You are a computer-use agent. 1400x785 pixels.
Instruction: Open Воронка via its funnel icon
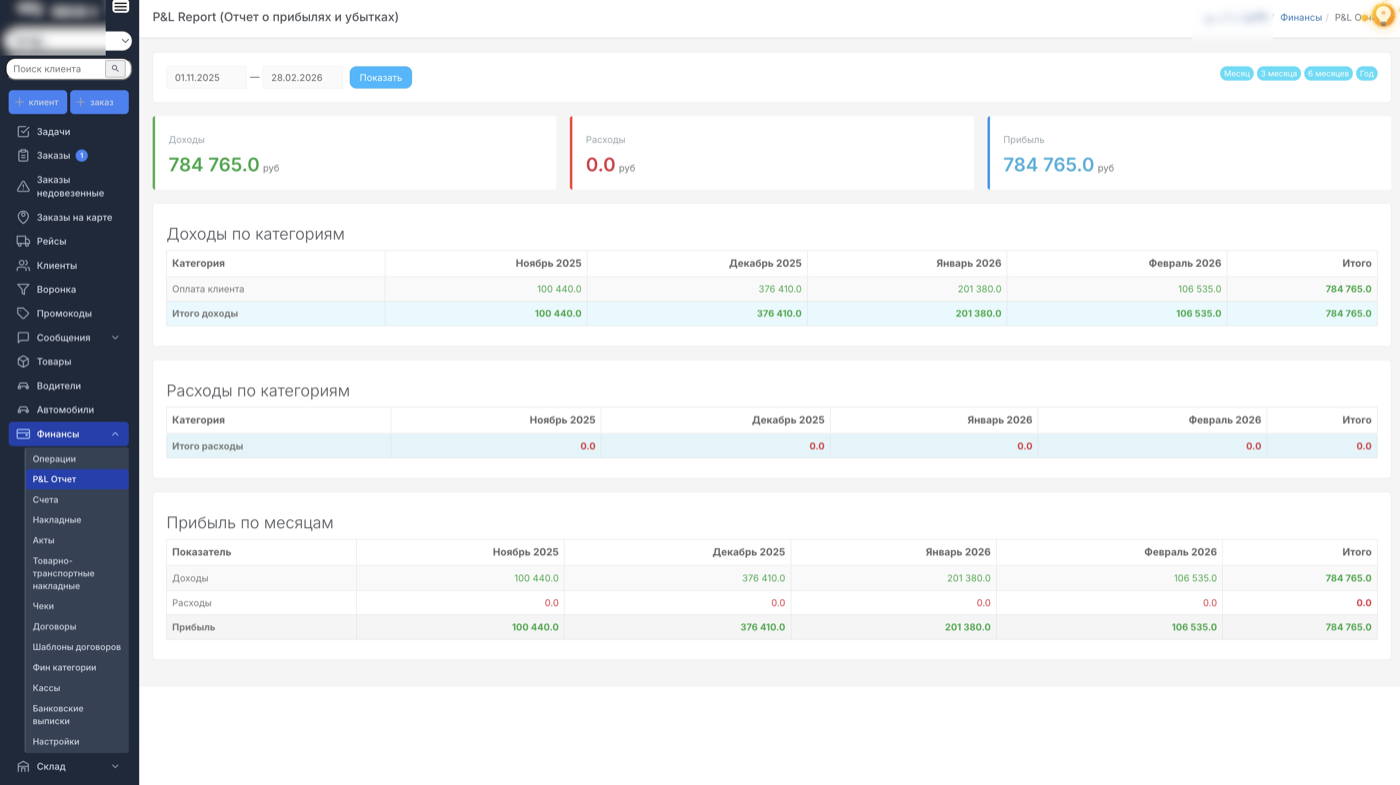22,288
